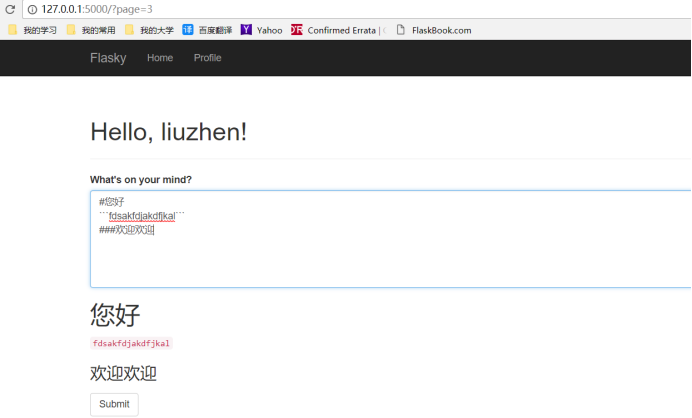Click the previewed fdsakfdjakdfjkal code snippet

click(x=131, y=343)
